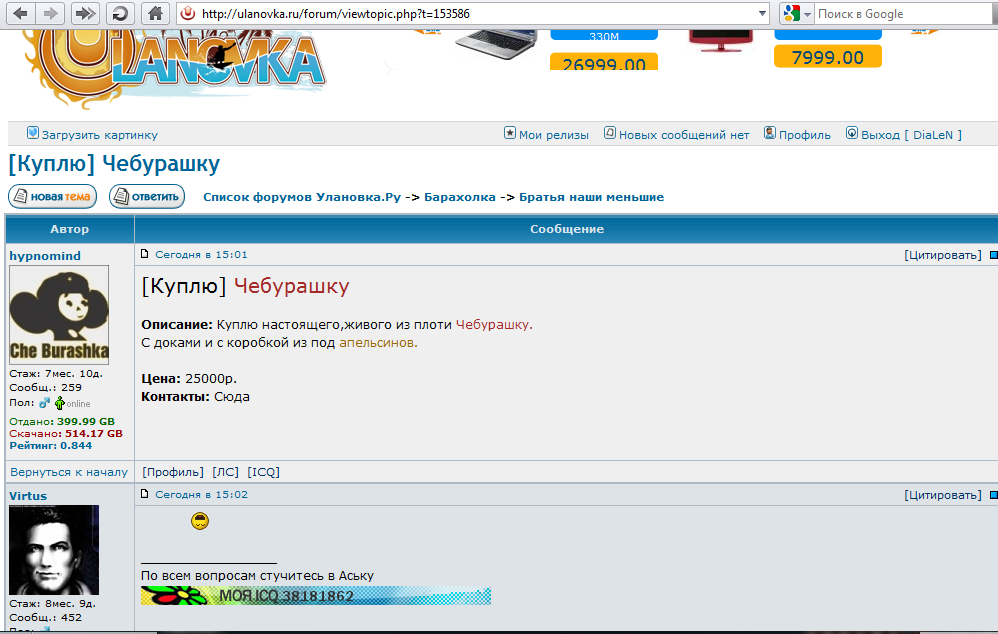The image size is (998, 634).
Task: Click Выход to log out DiaLeN
Action: pos(882,132)
